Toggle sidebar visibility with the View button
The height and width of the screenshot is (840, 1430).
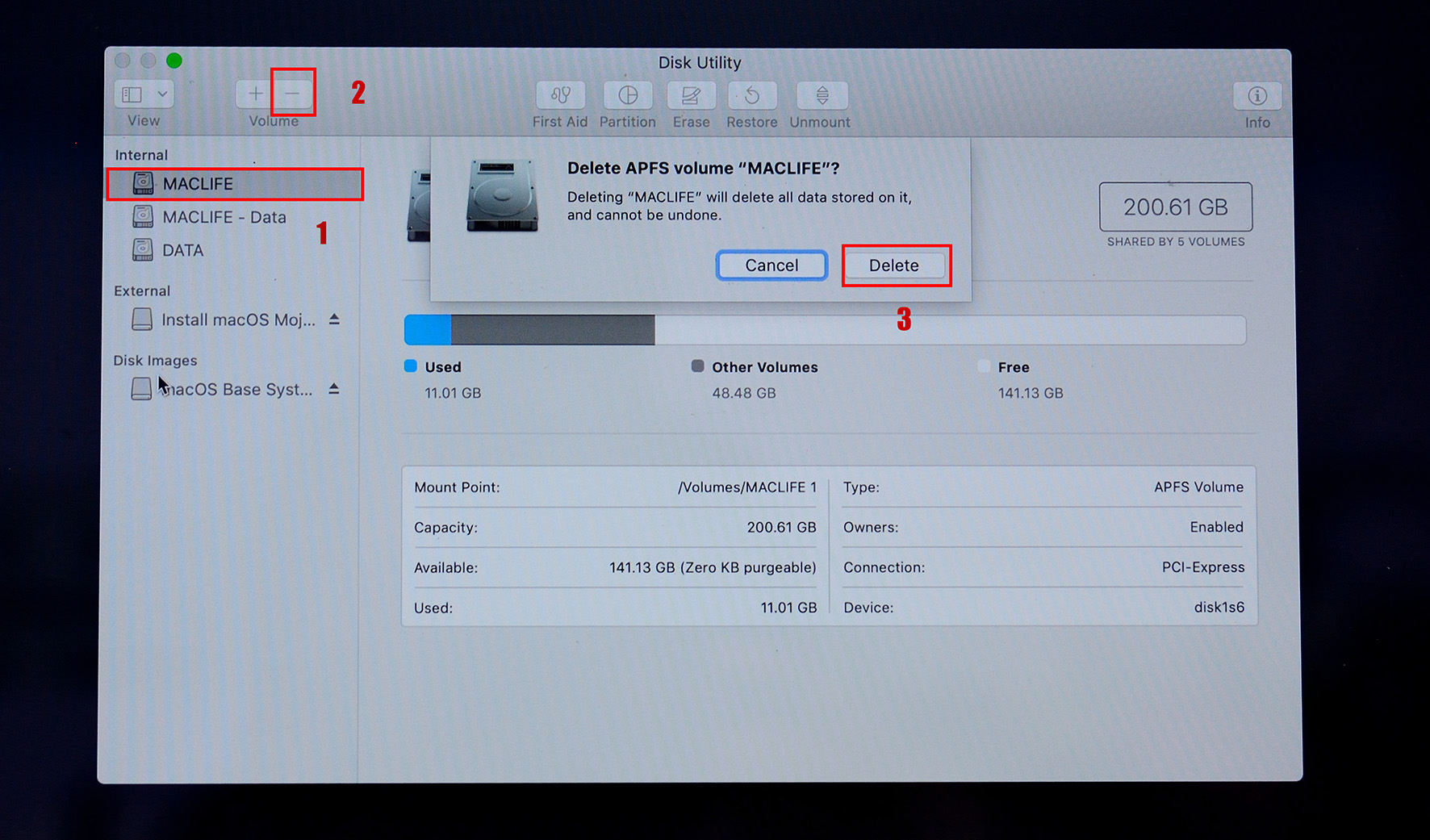pos(132,94)
